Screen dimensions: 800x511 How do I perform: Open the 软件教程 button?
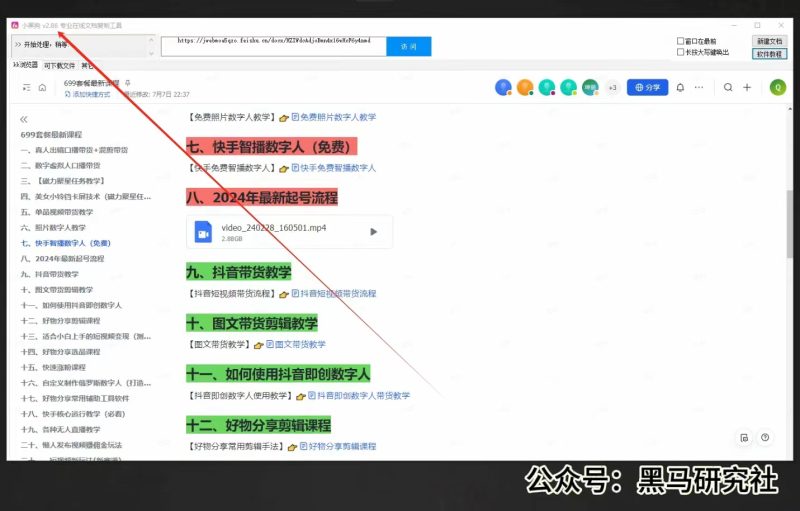click(x=769, y=54)
